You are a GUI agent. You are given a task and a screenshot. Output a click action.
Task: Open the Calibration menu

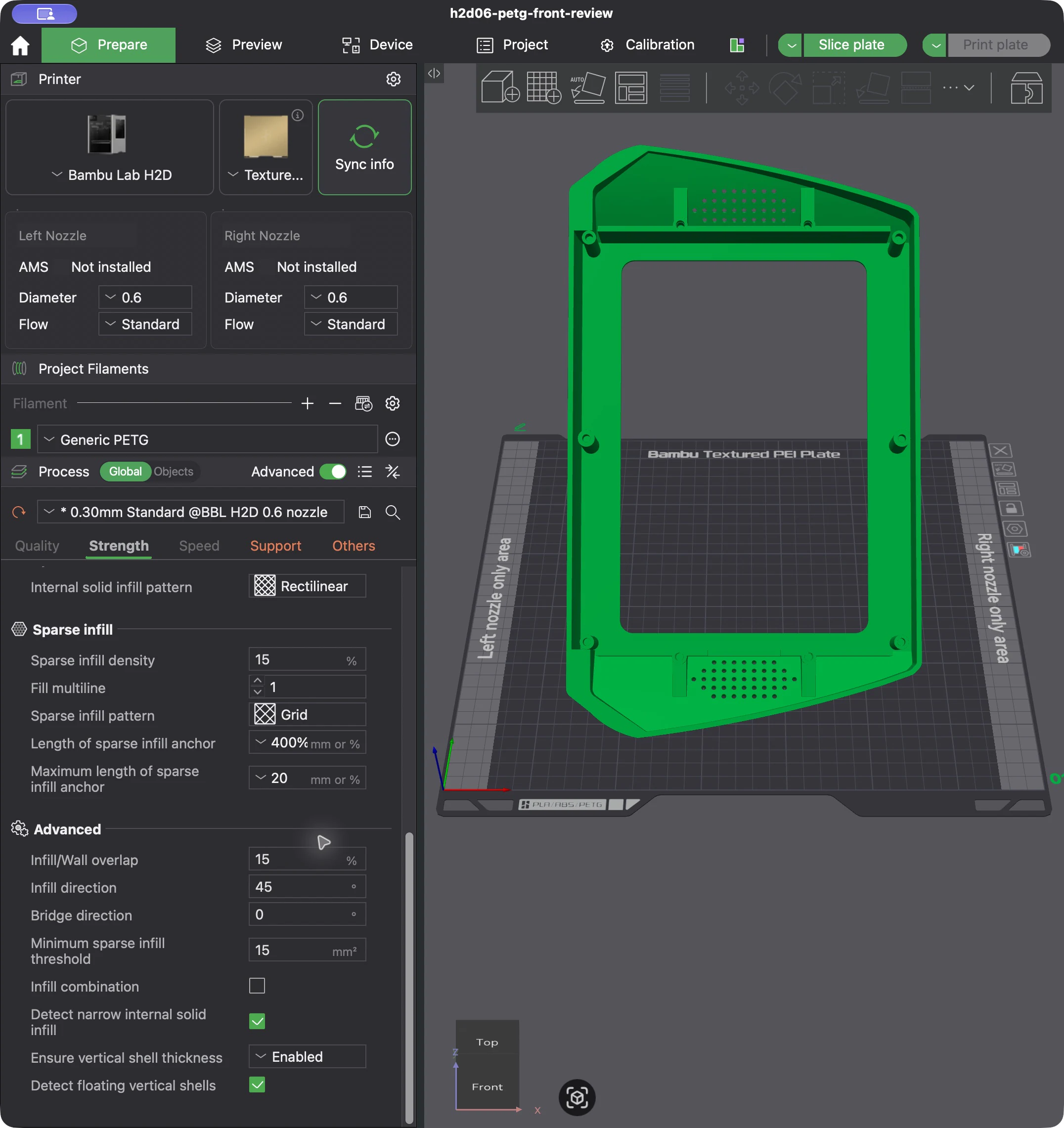(648, 45)
